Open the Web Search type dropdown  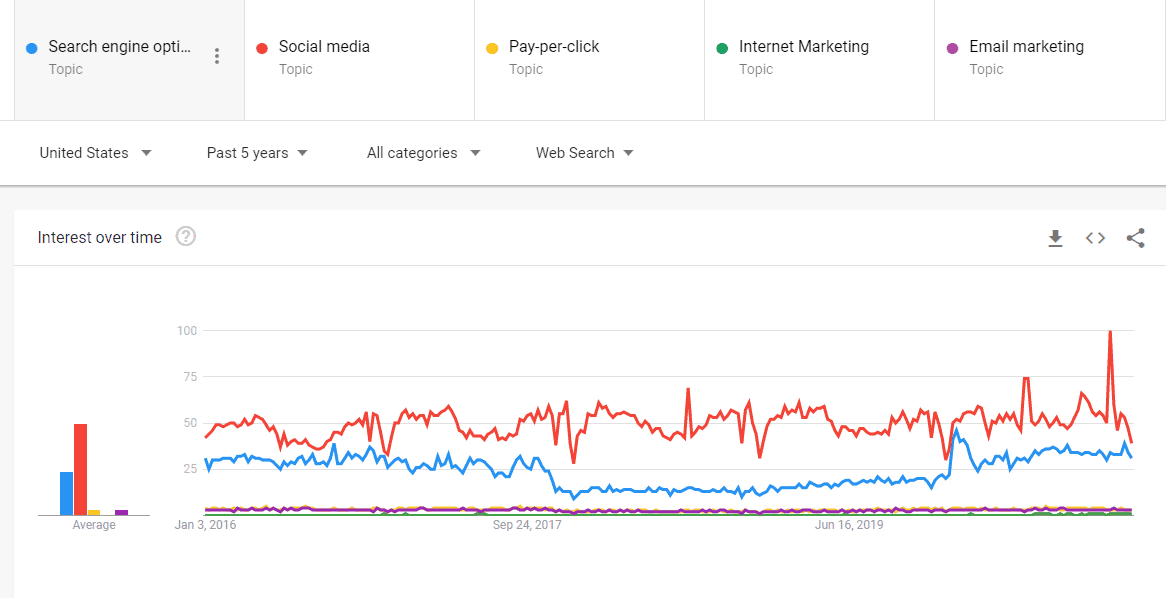(584, 153)
